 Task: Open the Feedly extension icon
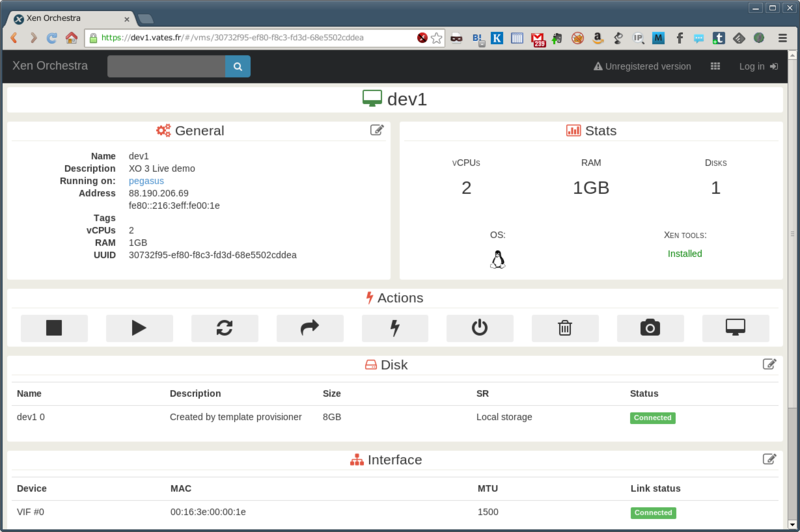coord(739,38)
